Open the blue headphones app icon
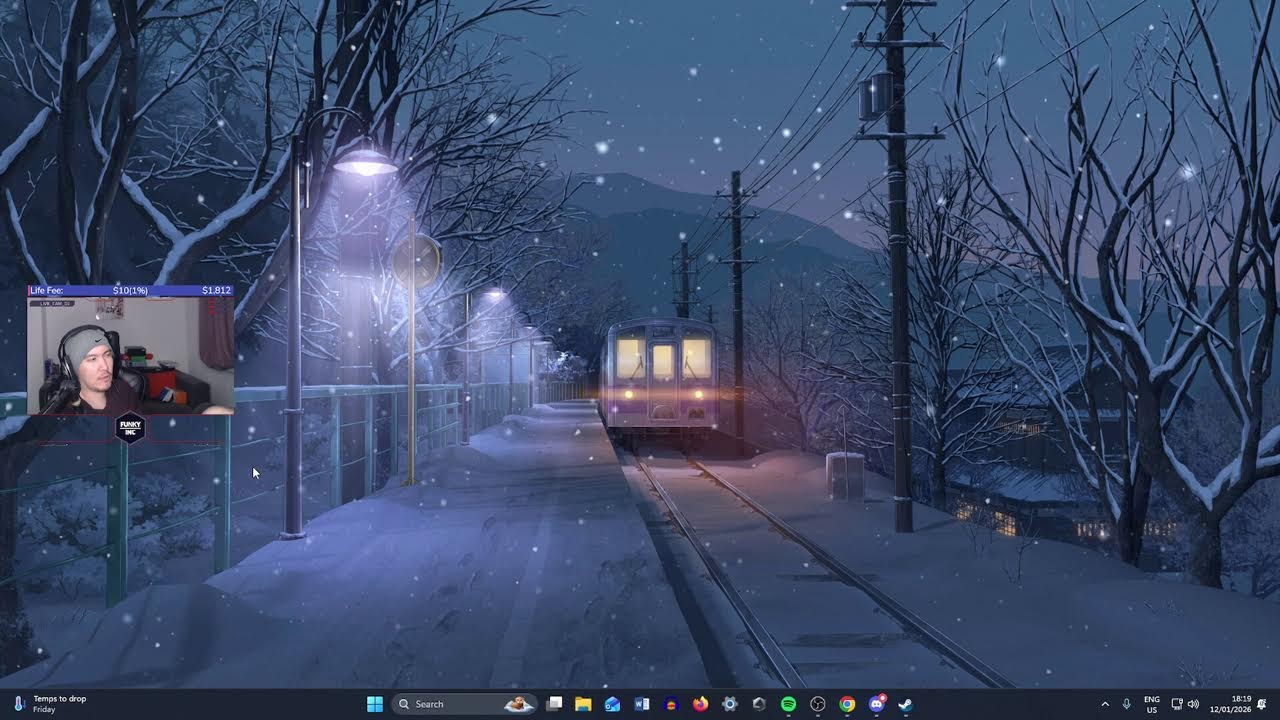This screenshot has height=720, width=1280. (671, 704)
